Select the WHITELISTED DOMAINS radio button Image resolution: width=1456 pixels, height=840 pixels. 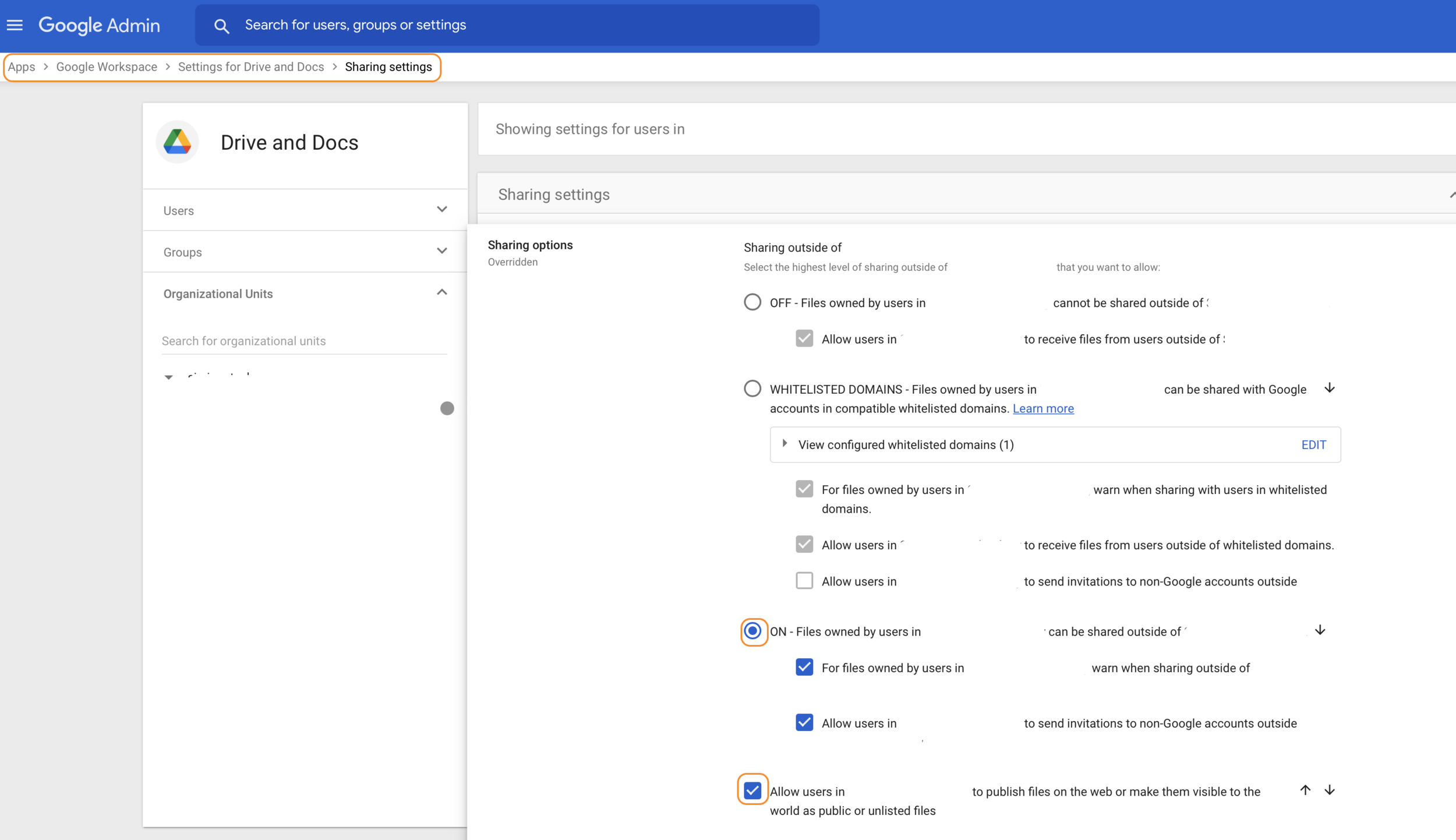tap(752, 388)
